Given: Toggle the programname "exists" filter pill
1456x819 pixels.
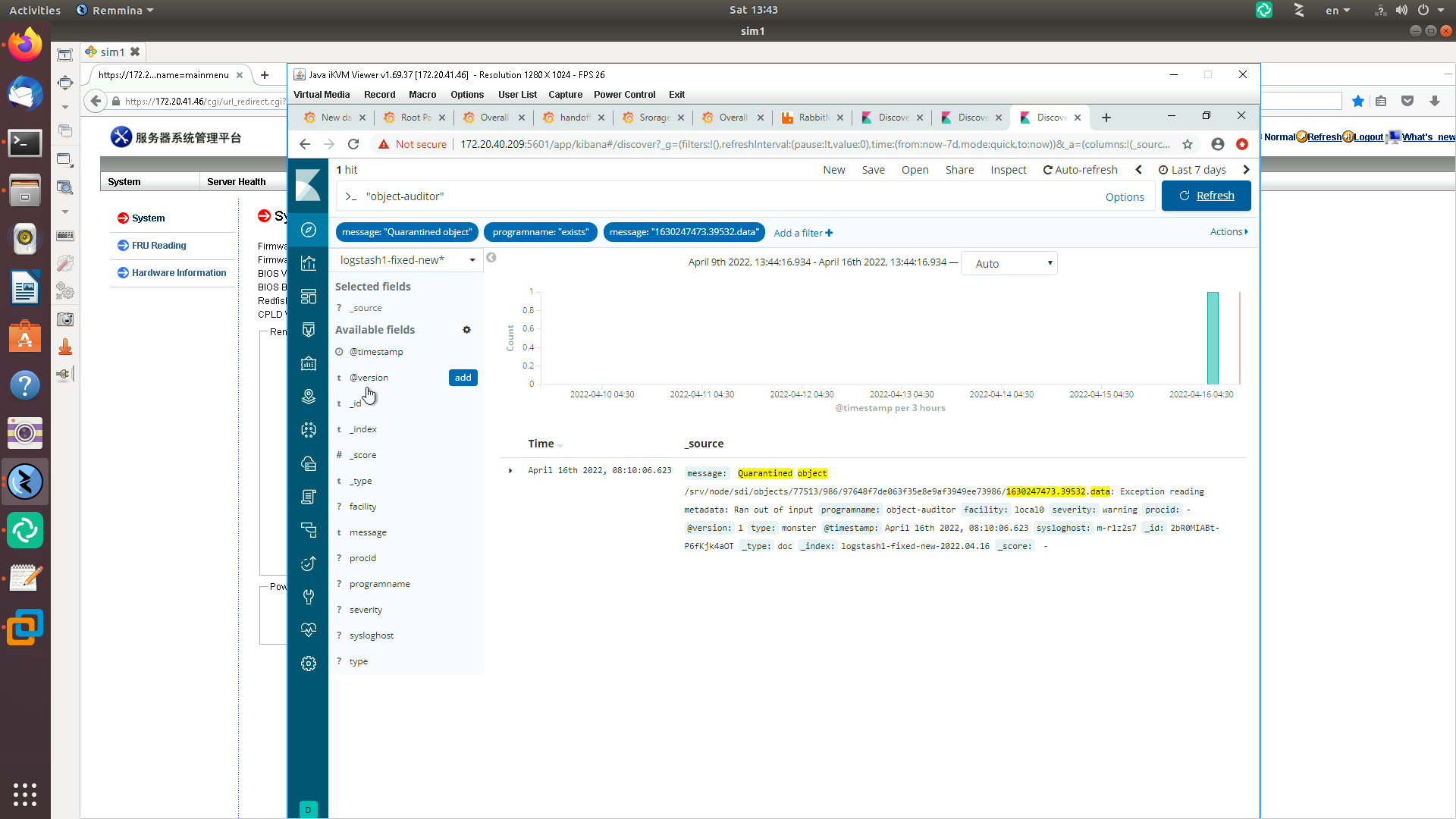Looking at the screenshot, I should coord(540,232).
